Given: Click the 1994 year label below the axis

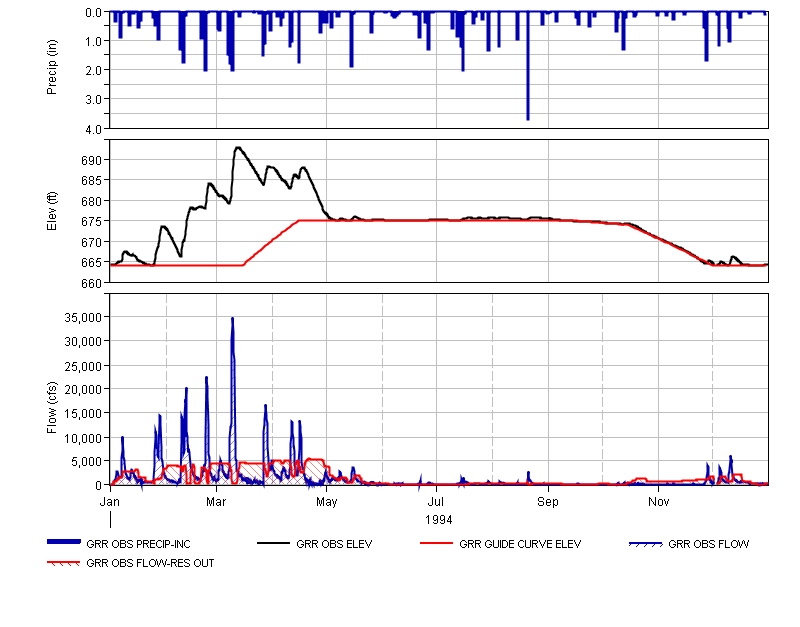Looking at the screenshot, I should [438, 519].
